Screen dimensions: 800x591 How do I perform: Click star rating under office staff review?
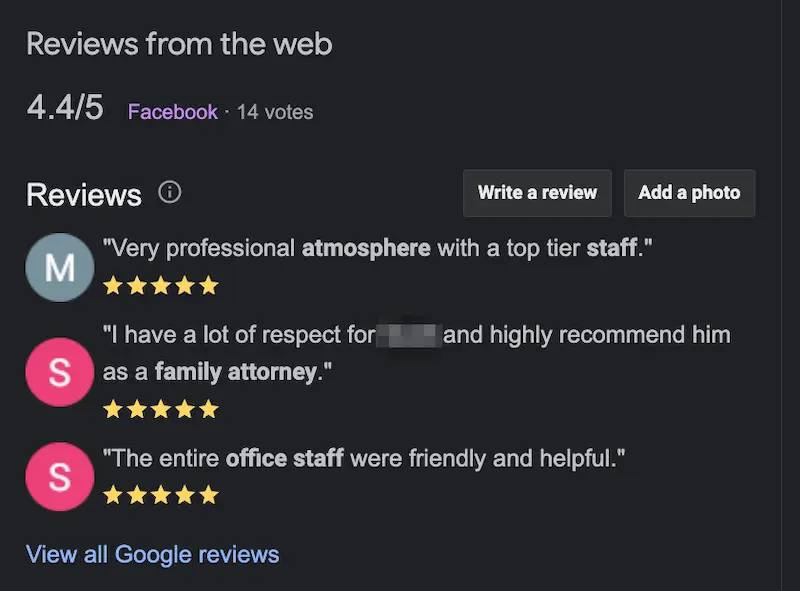click(x=160, y=495)
